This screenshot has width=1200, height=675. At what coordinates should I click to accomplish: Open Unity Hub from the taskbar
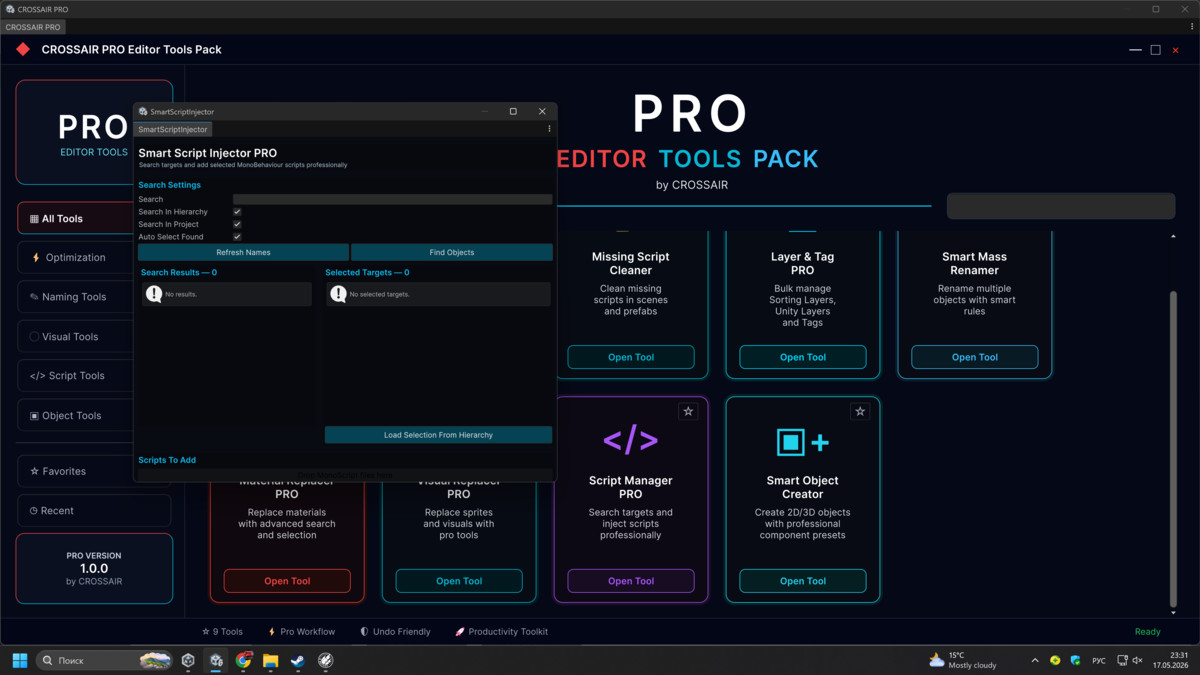click(x=188, y=660)
